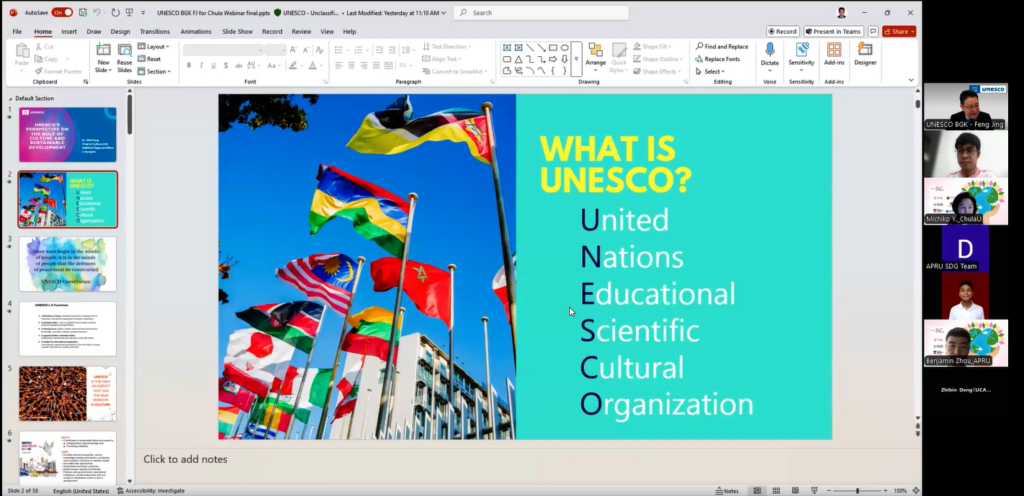Click the Sensitivity icon

click(x=801, y=50)
